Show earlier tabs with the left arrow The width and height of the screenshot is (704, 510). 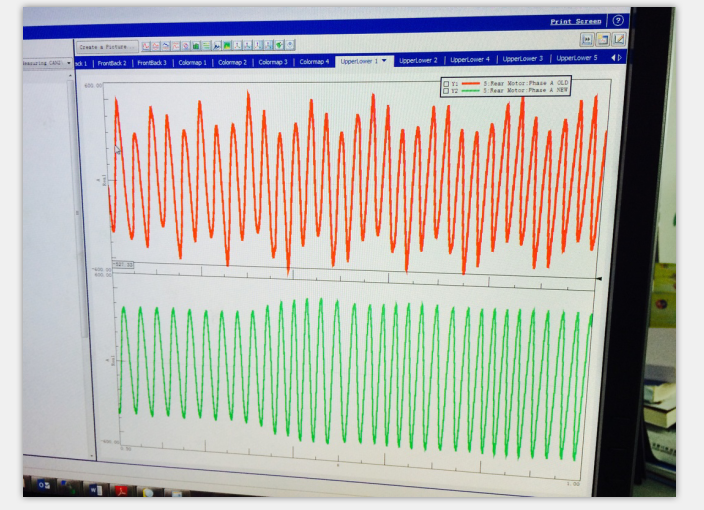coord(613,58)
